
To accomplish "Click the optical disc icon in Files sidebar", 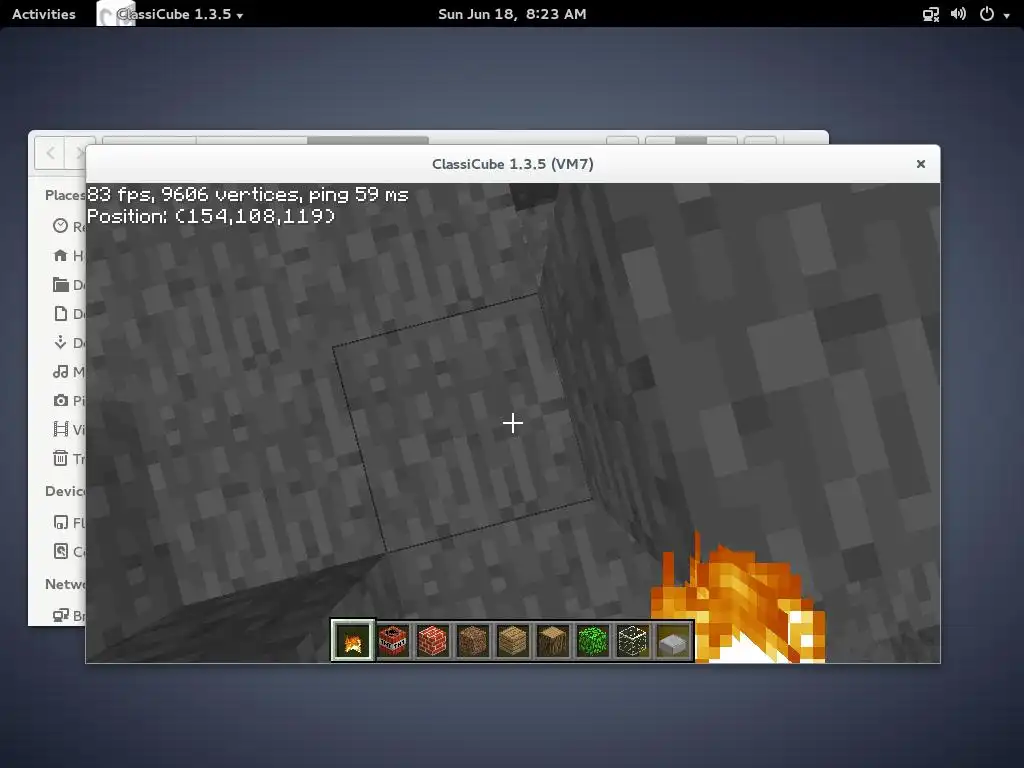I will pyautogui.click(x=60, y=551).
